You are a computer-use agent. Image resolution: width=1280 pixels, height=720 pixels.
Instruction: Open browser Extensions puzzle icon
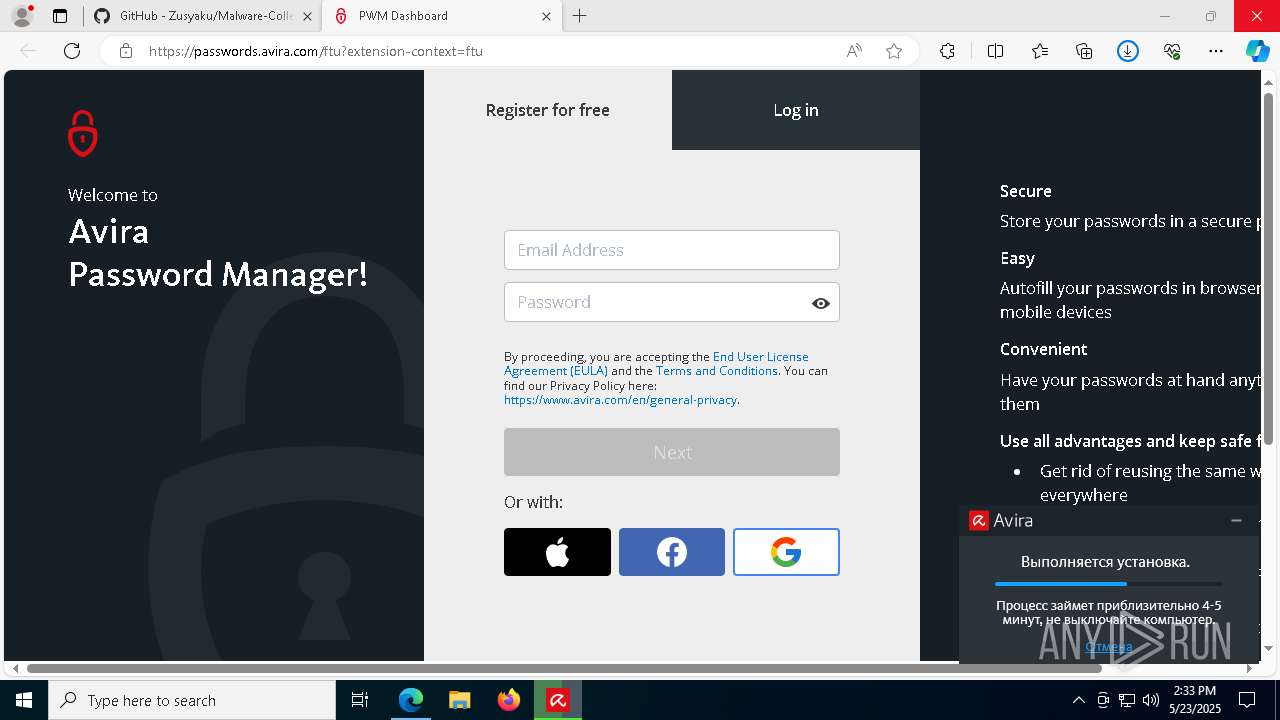coord(948,51)
